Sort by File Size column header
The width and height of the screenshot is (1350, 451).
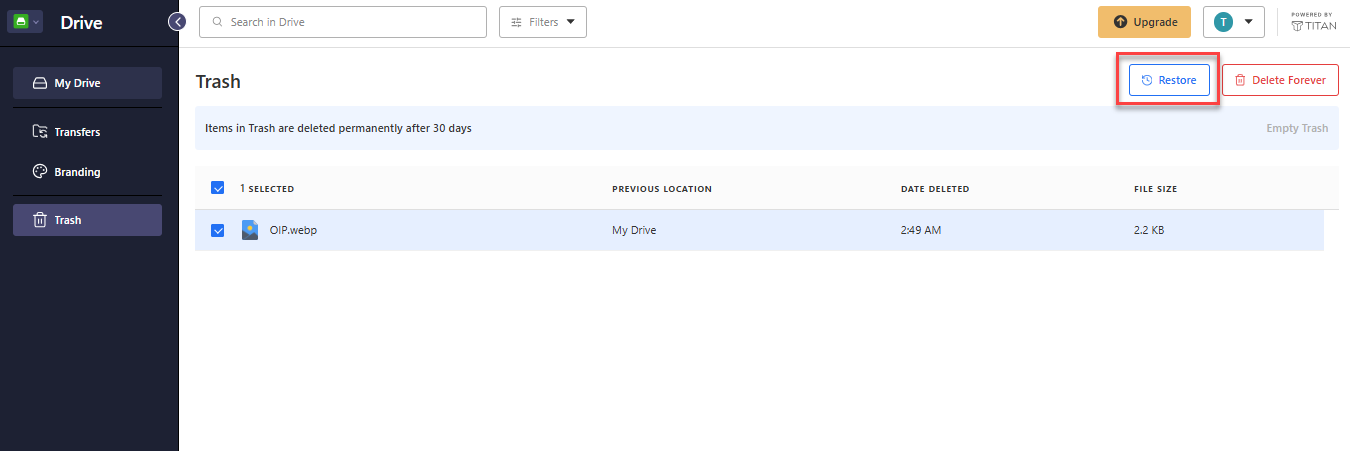tap(1154, 189)
